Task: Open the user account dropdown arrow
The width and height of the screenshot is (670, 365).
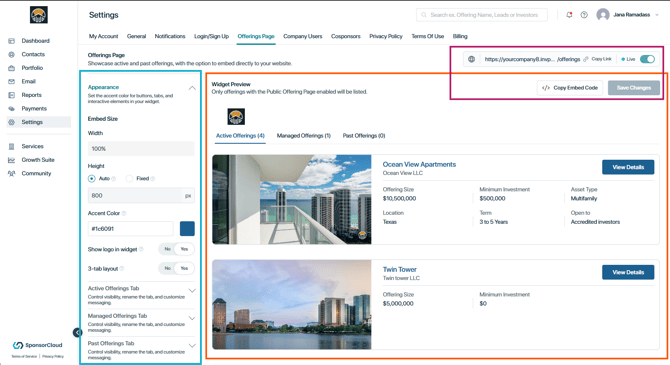Action: coord(657,15)
